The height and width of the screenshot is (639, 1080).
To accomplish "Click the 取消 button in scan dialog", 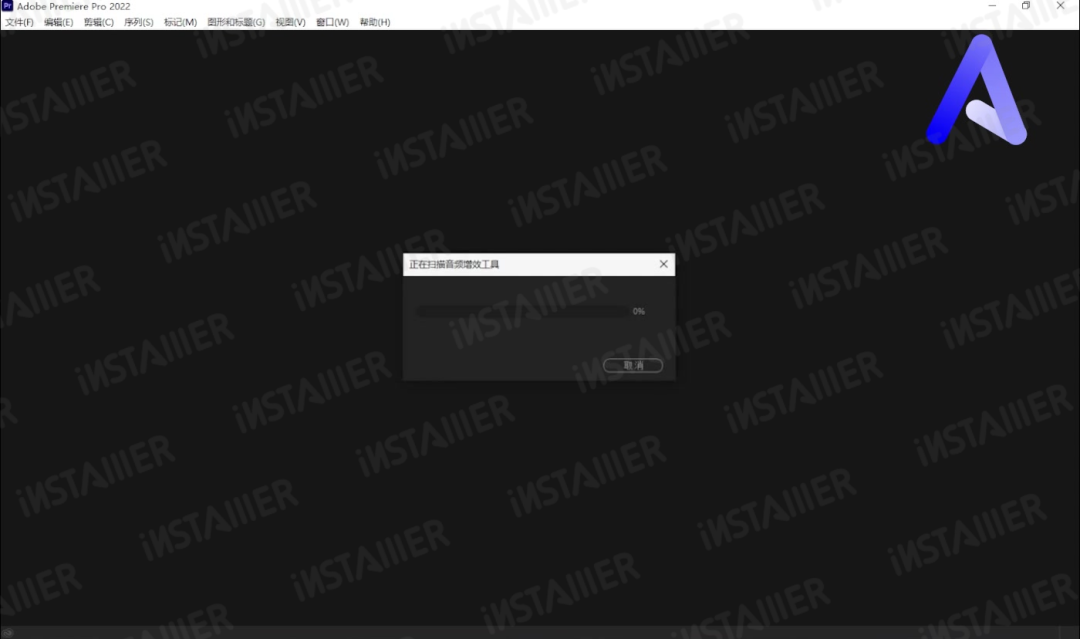I will tap(633, 365).
